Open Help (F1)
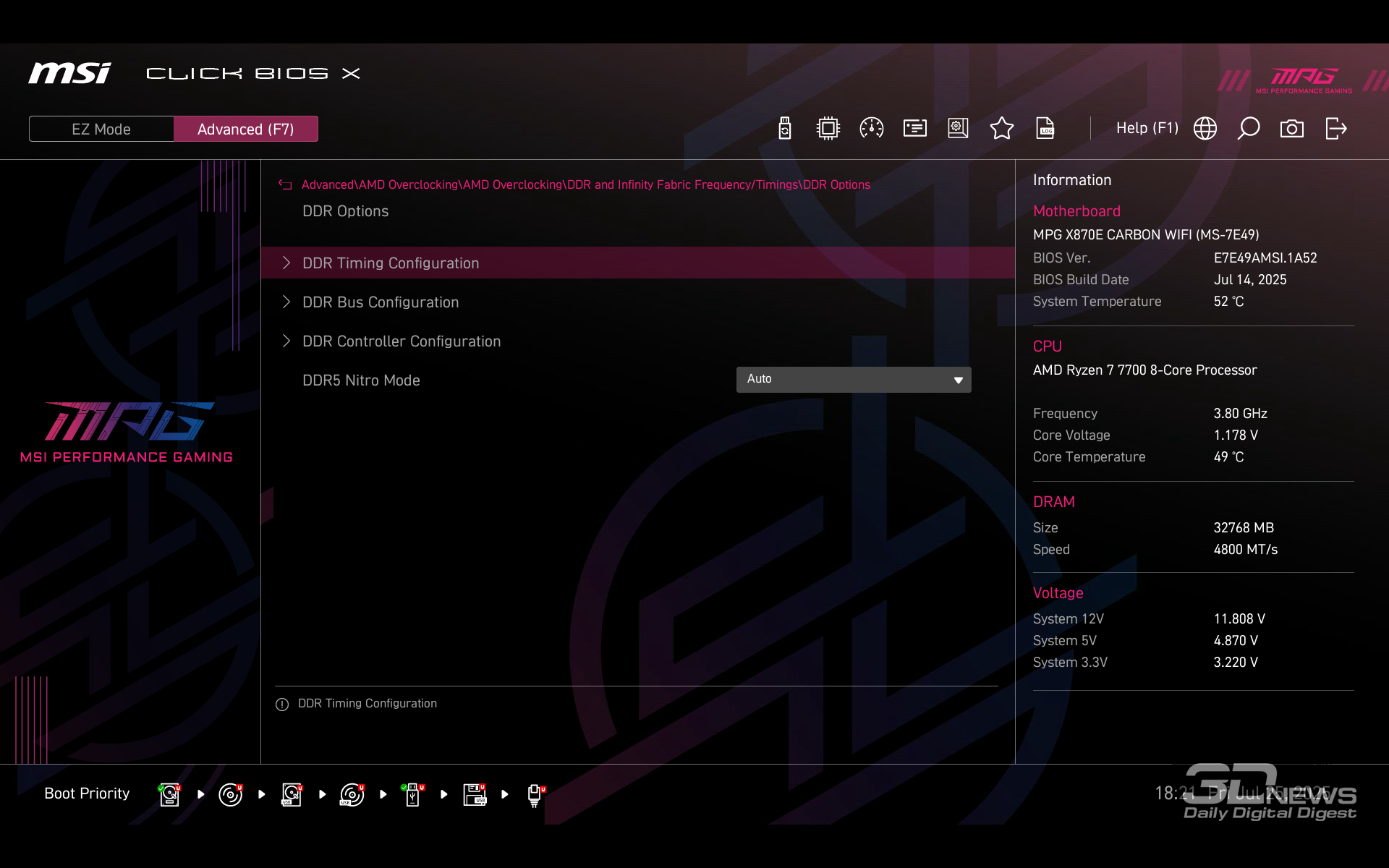1389x868 pixels. (x=1147, y=128)
